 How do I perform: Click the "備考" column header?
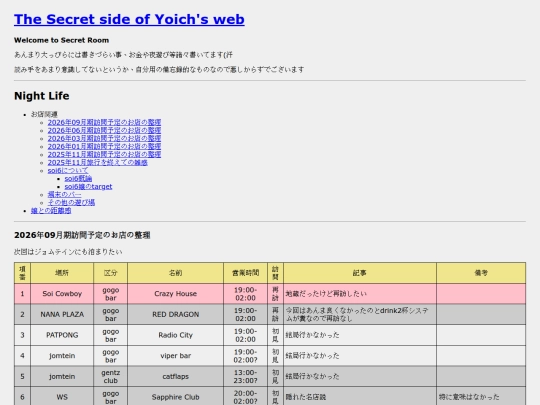click(x=481, y=273)
